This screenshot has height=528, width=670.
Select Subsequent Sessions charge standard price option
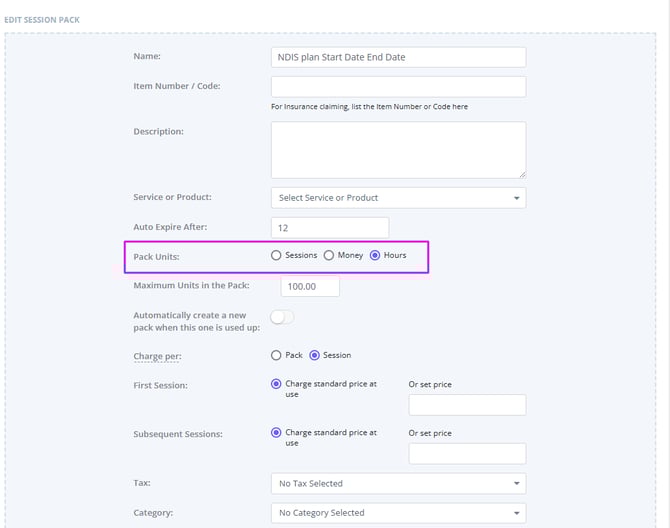[x=277, y=433]
